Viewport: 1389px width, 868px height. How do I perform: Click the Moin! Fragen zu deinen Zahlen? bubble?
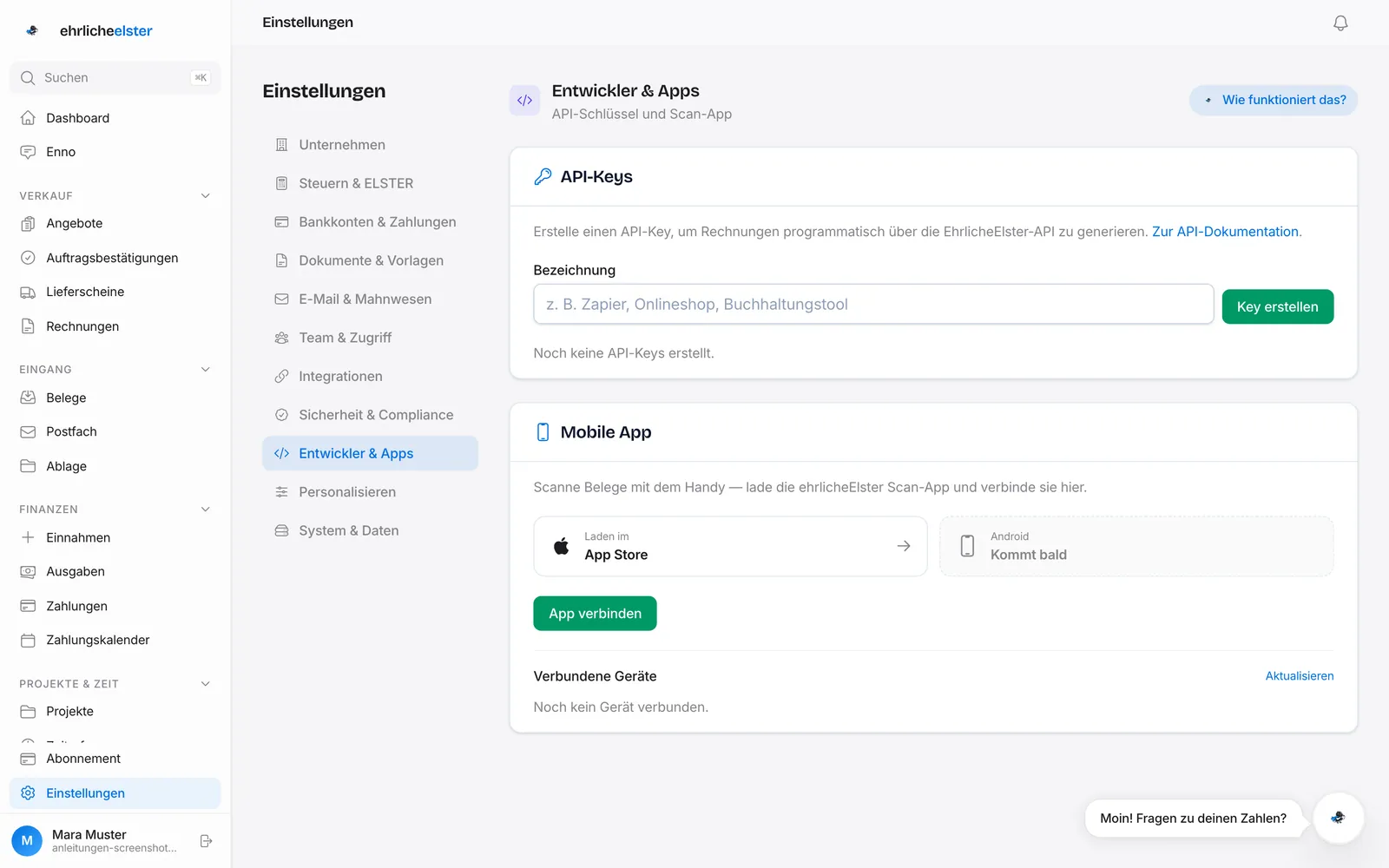coord(1193,819)
